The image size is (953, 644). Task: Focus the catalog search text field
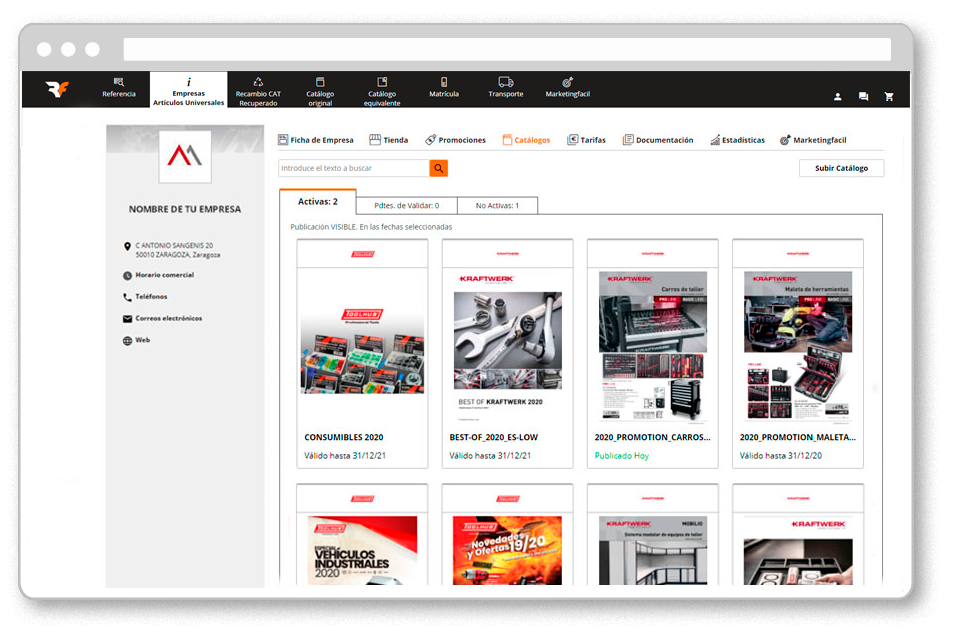[354, 168]
